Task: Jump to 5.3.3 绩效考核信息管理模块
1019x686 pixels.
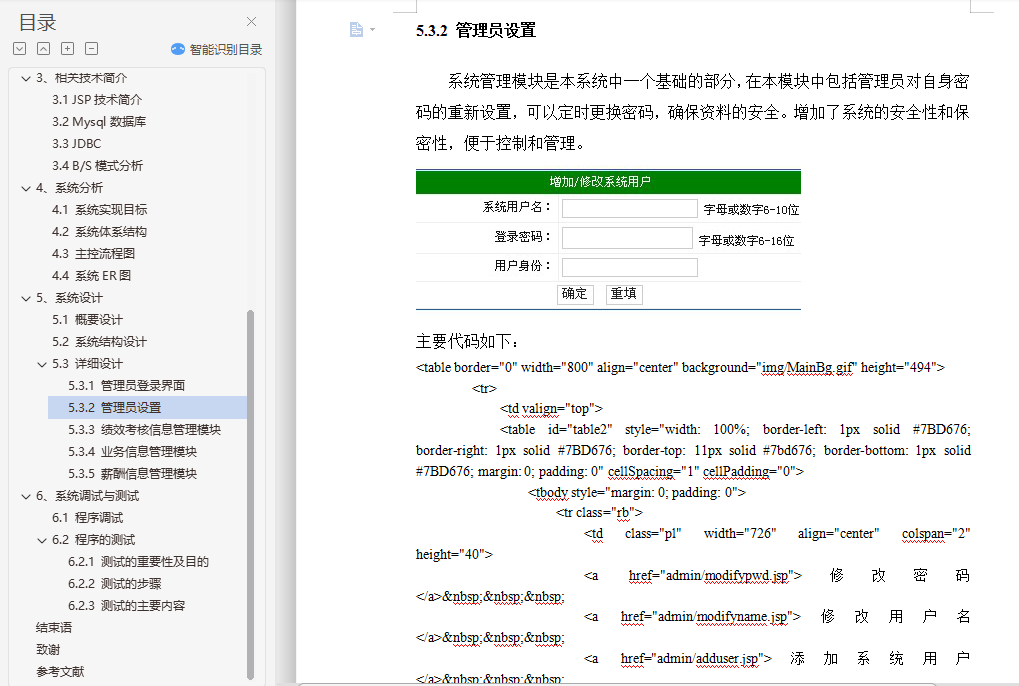Action: [x=144, y=430]
